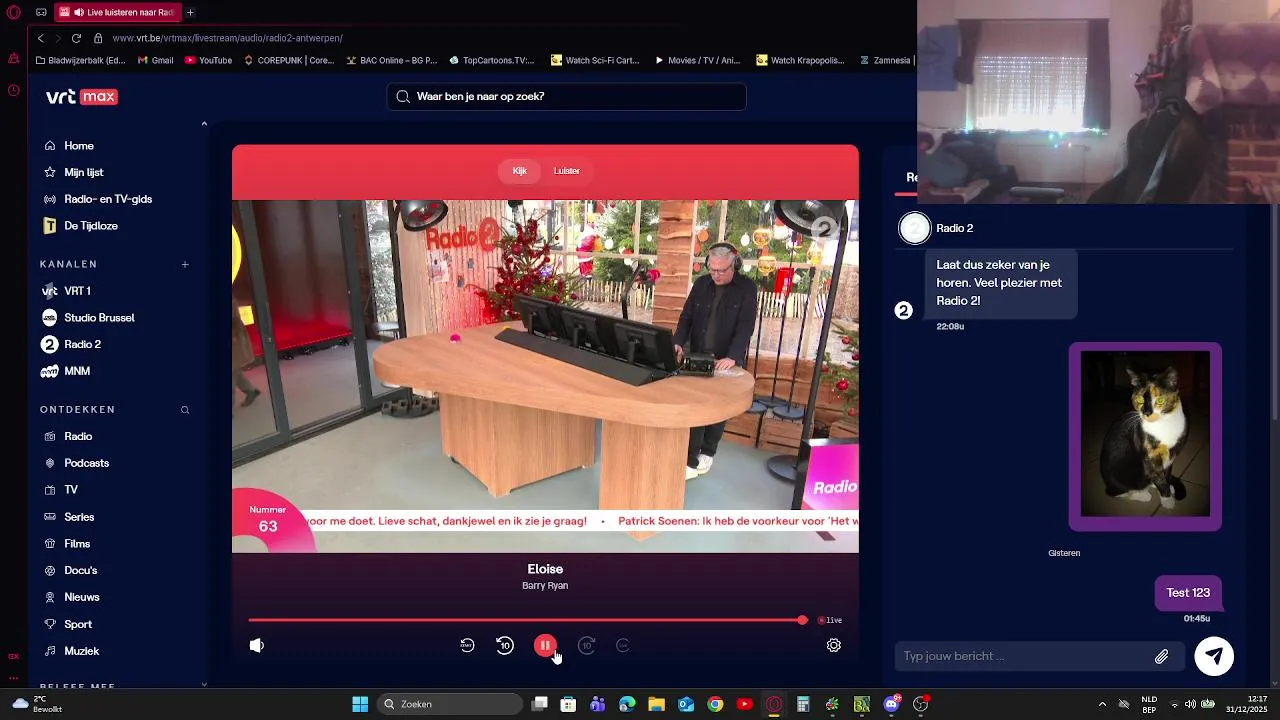The height and width of the screenshot is (720, 1280).
Task: Mute the player volume speaker icon
Action: pos(257,646)
